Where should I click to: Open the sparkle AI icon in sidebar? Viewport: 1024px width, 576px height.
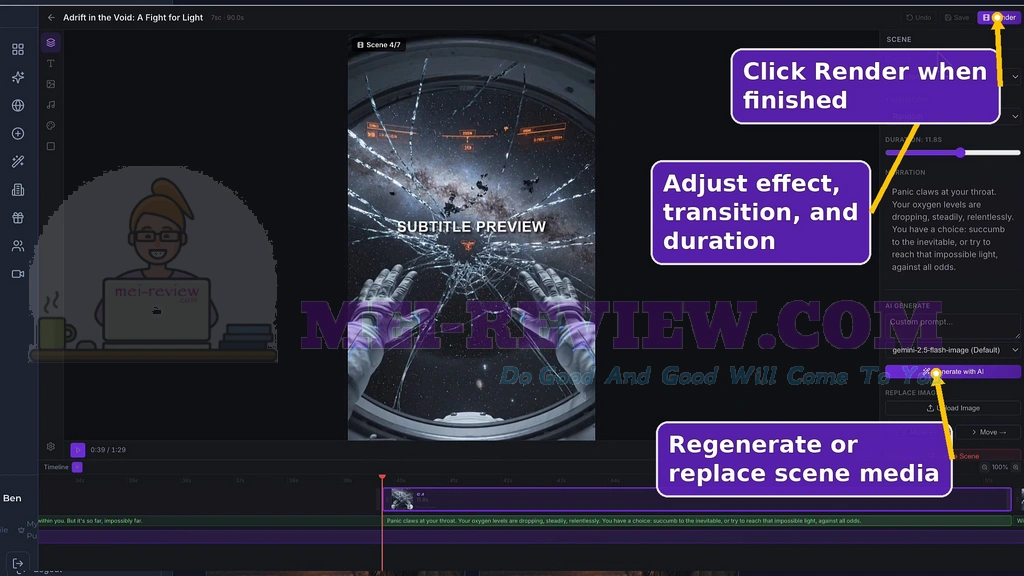(18, 77)
